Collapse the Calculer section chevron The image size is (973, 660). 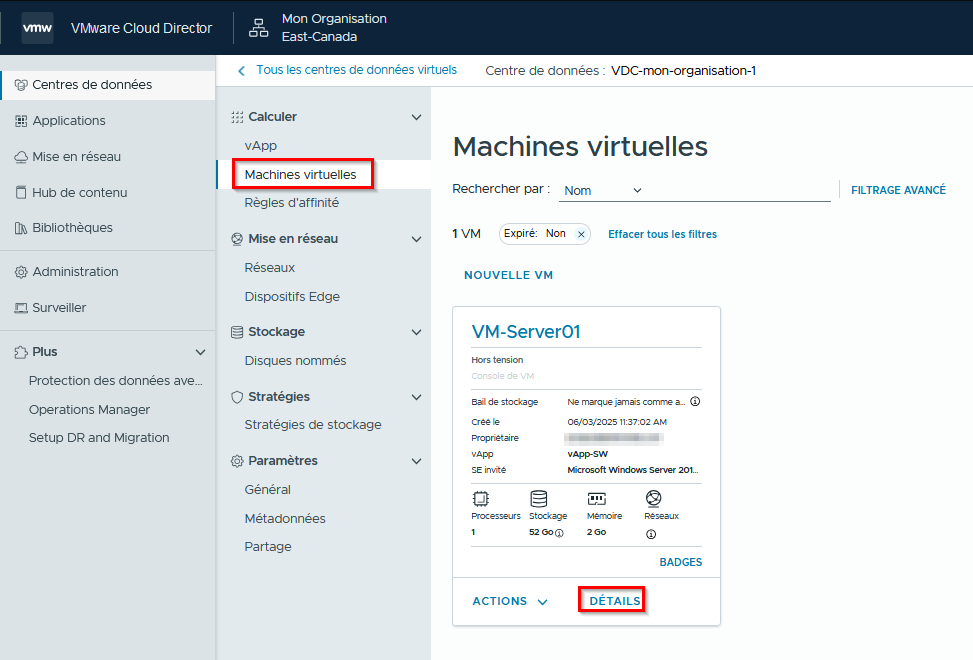[x=416, y=117]
